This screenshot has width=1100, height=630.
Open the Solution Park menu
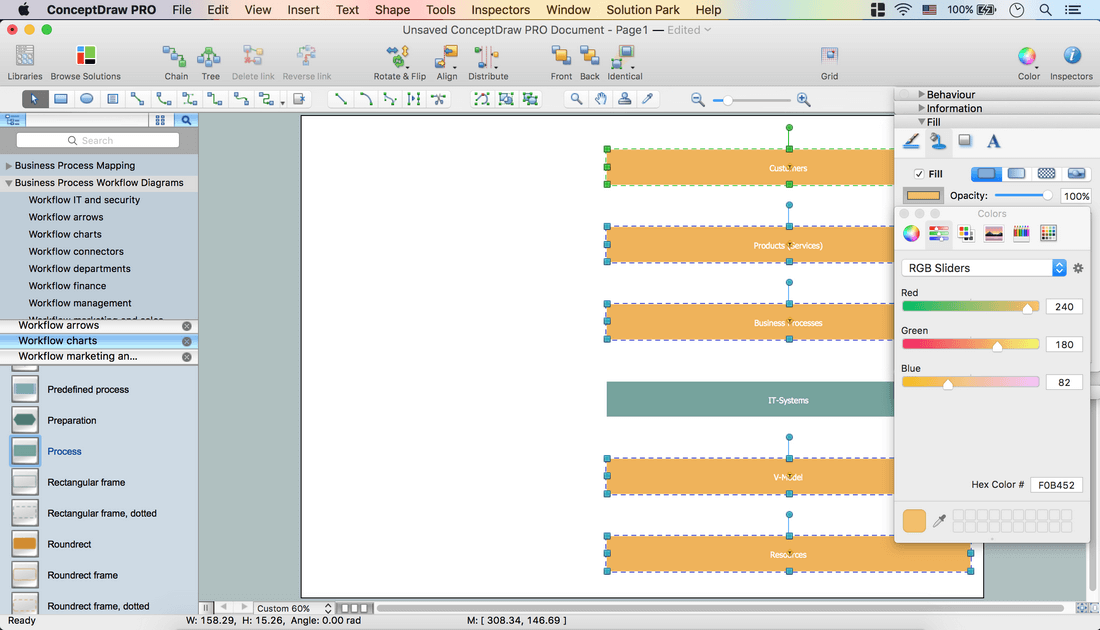coord(642,10)
